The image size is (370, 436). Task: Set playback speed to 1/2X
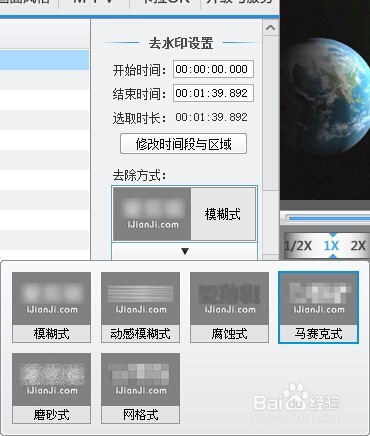pos(298,246)
